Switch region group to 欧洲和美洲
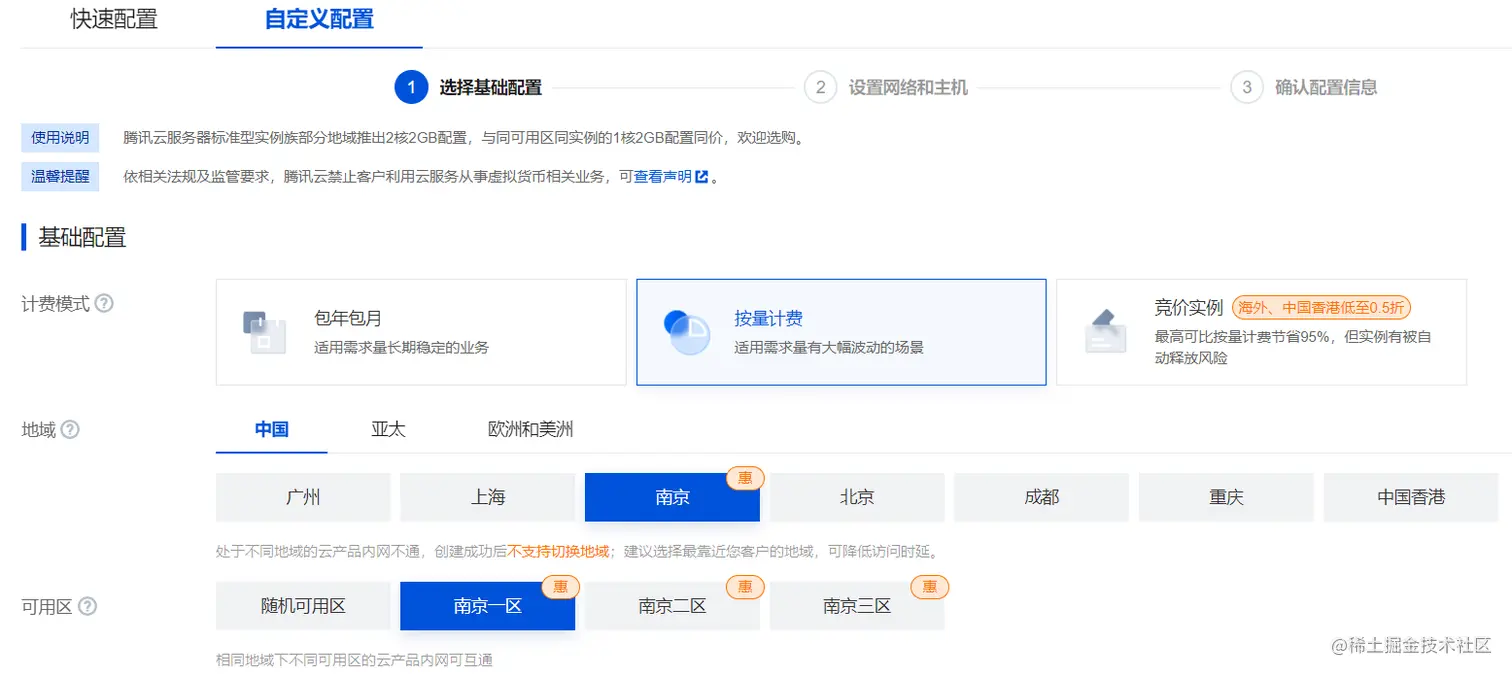This screenshot has width=1512, height=676. (x=531, y=430)
